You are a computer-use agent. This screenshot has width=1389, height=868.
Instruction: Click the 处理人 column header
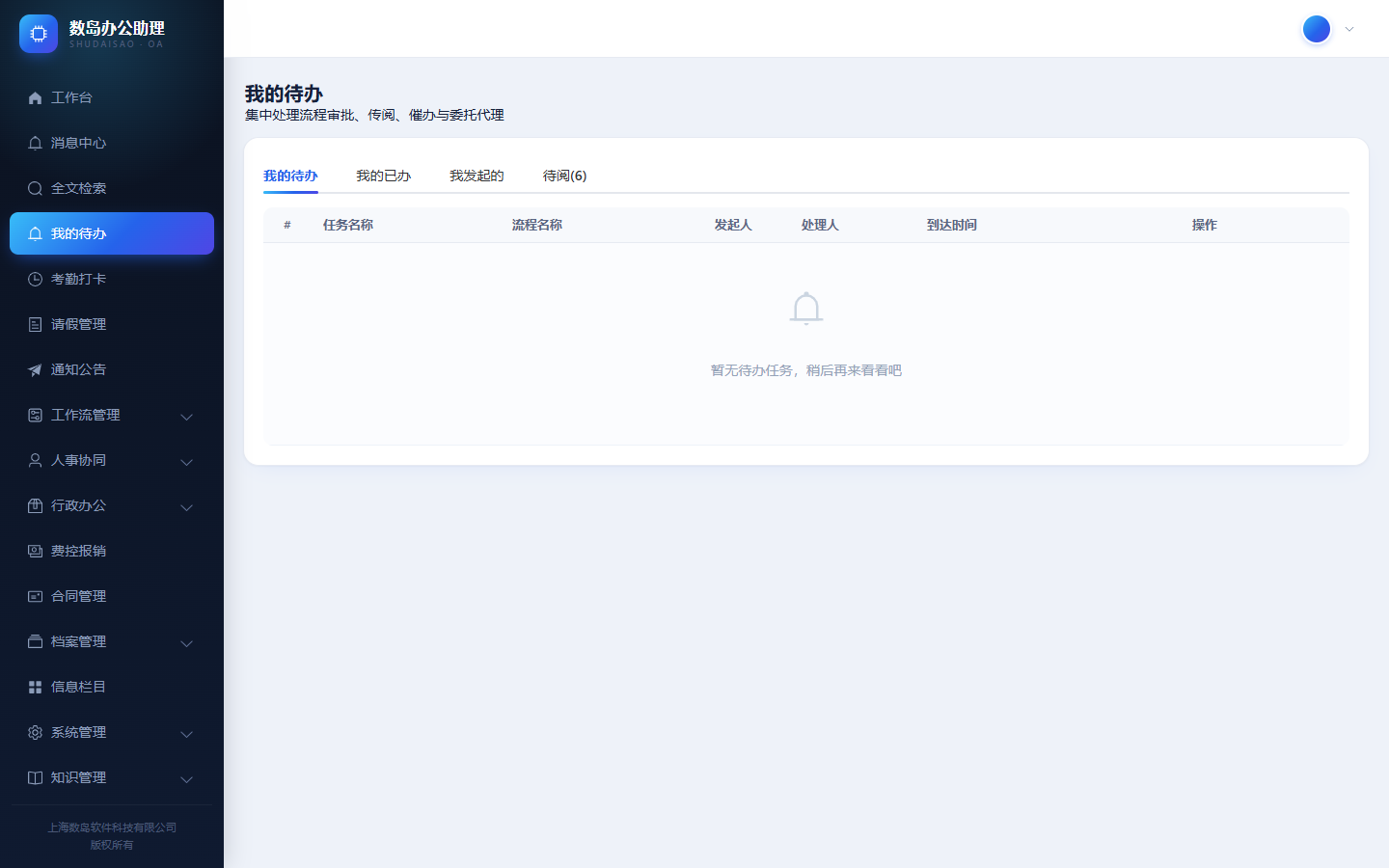click(820, 225)
